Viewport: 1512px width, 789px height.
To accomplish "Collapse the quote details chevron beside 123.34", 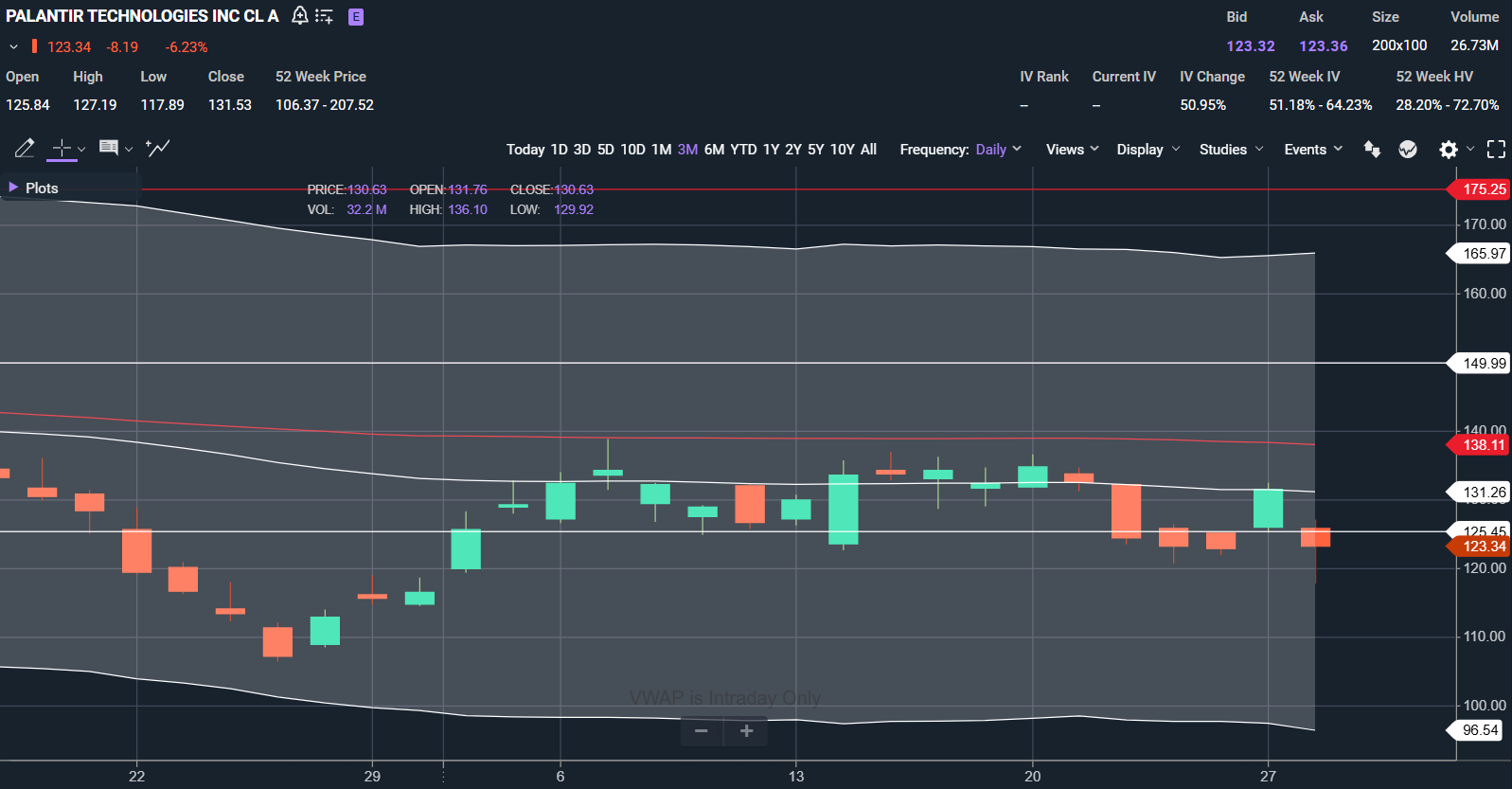I will (13, 46).
